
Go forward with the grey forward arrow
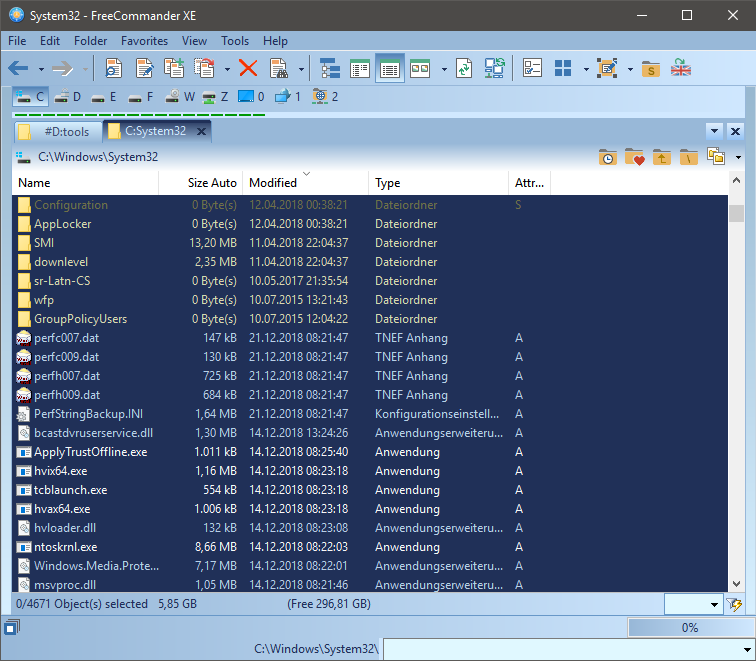[62, 68]
